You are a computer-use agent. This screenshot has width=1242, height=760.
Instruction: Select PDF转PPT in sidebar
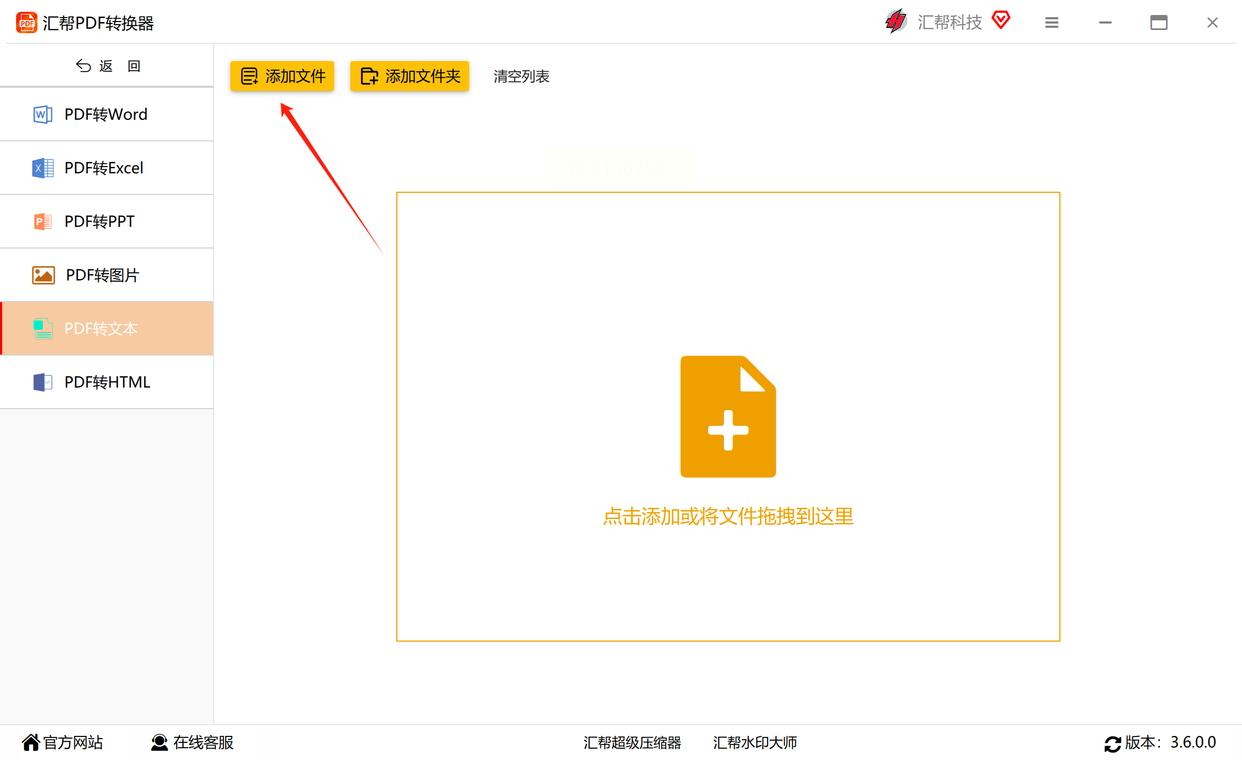(106, 221)
